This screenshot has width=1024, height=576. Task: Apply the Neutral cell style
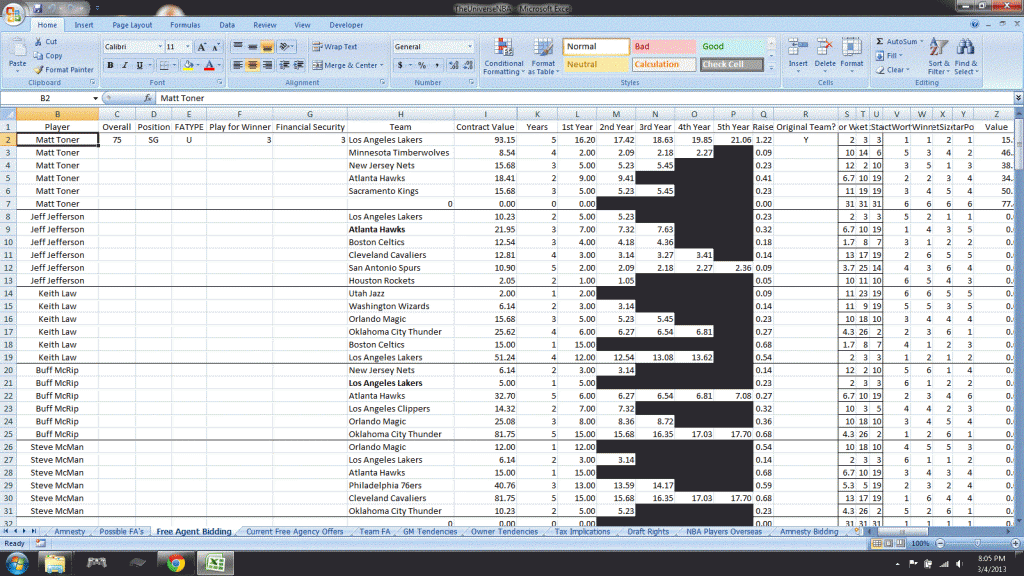tap(596, 65)
